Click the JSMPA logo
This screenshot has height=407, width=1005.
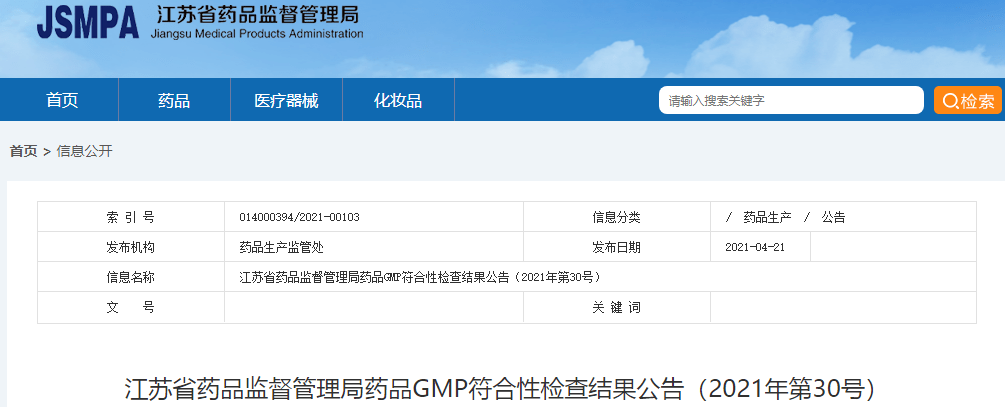pos(88,24)
